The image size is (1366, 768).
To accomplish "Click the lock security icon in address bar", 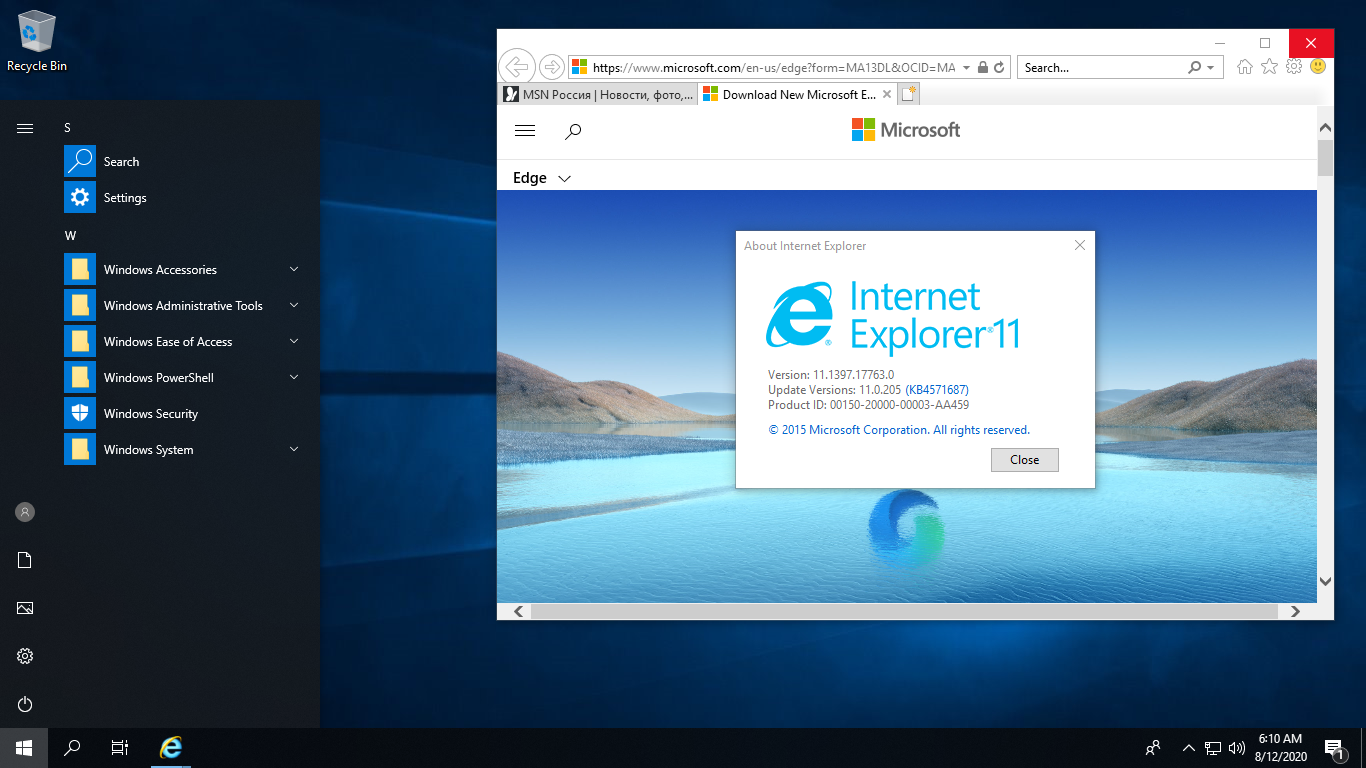I will click(x=983, y=67).
